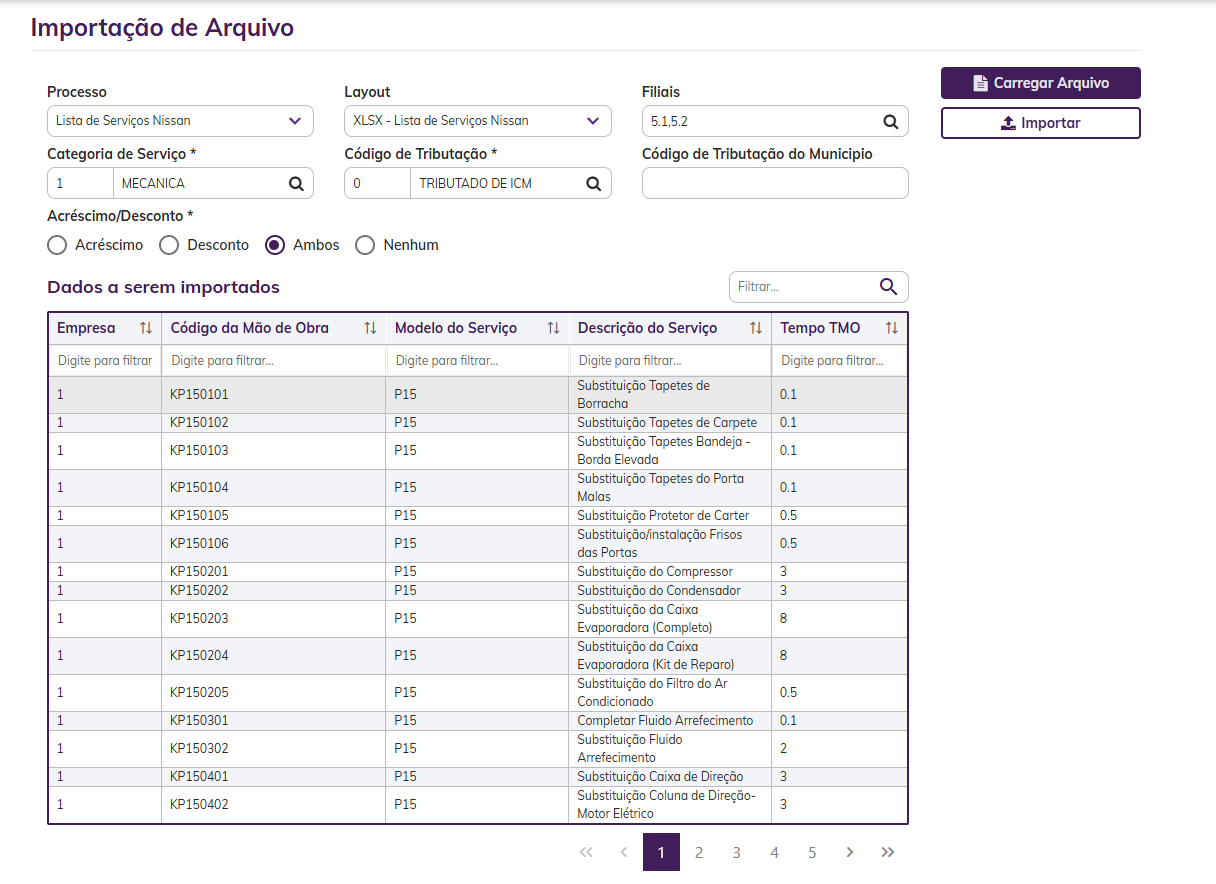Go to last page of results
The image size is (1216, 884).
(x=887, y=852)
